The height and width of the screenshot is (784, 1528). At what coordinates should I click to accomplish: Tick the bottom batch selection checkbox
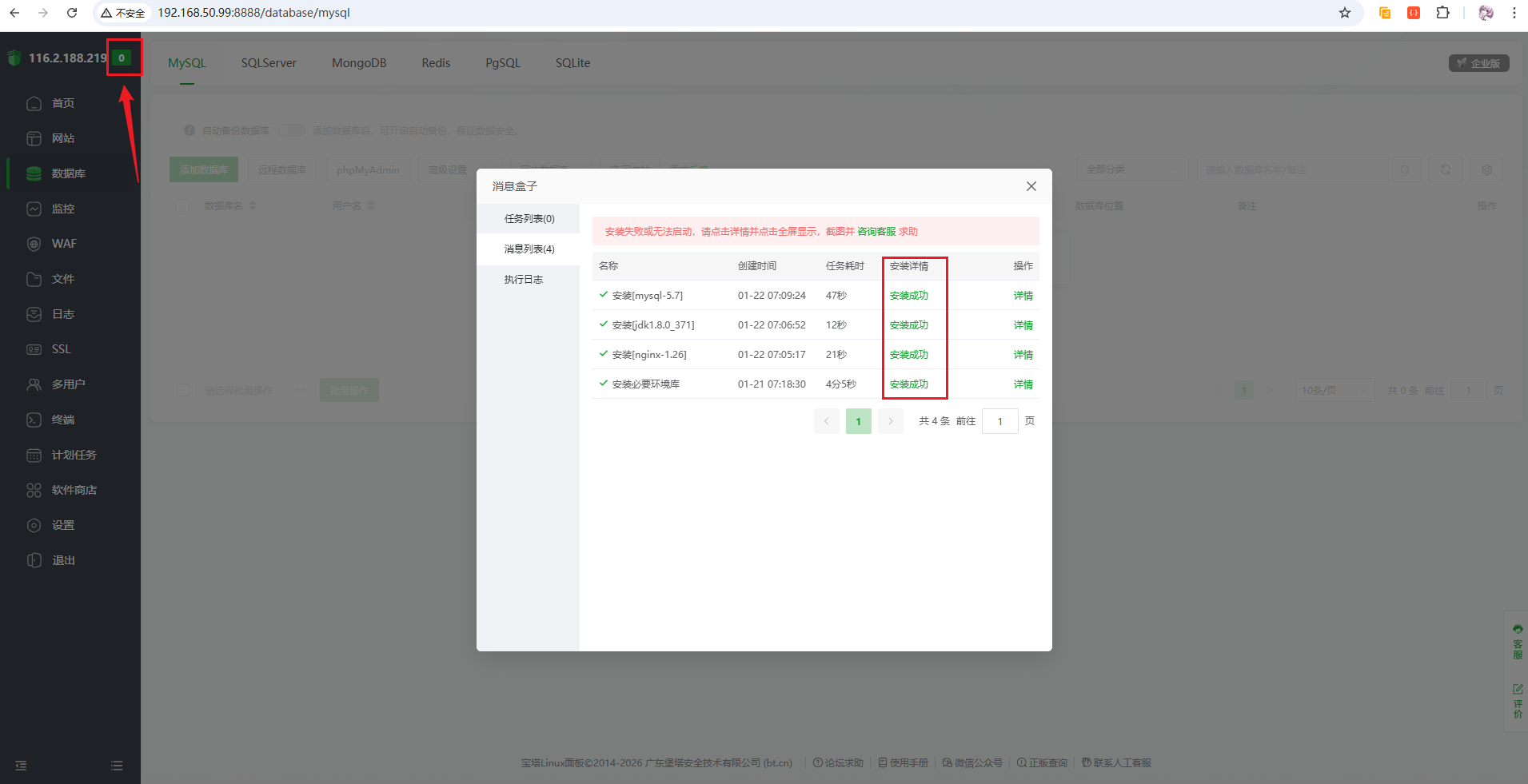tap(183, 390)
